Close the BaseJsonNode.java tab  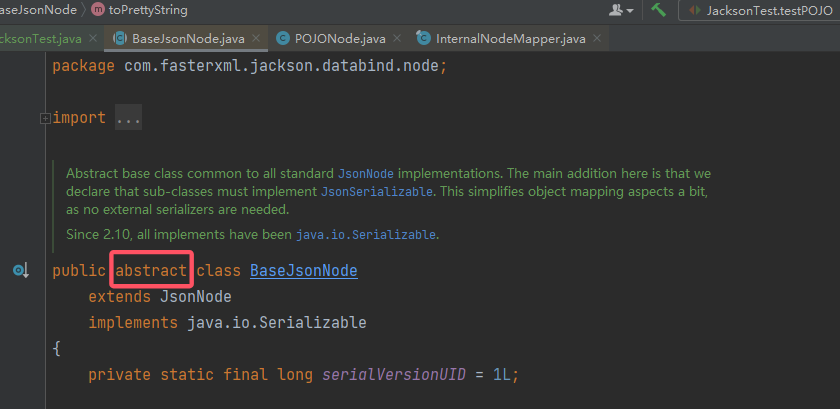[x=254, y=40]
